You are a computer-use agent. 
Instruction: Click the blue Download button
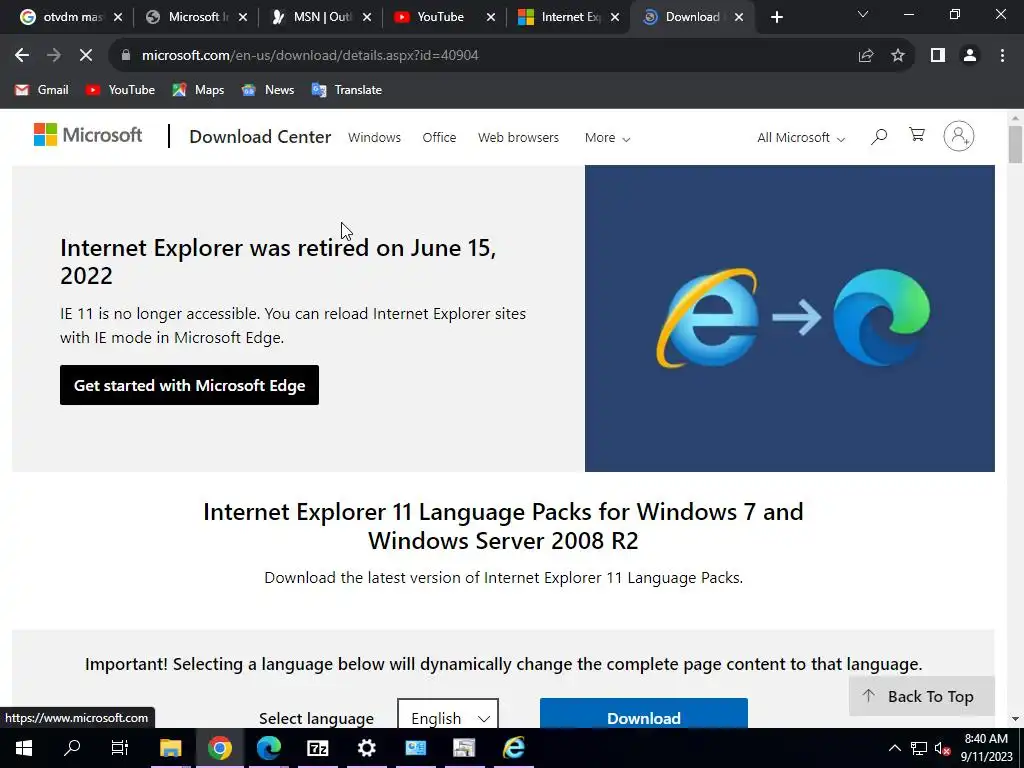[x=644, y=714]
